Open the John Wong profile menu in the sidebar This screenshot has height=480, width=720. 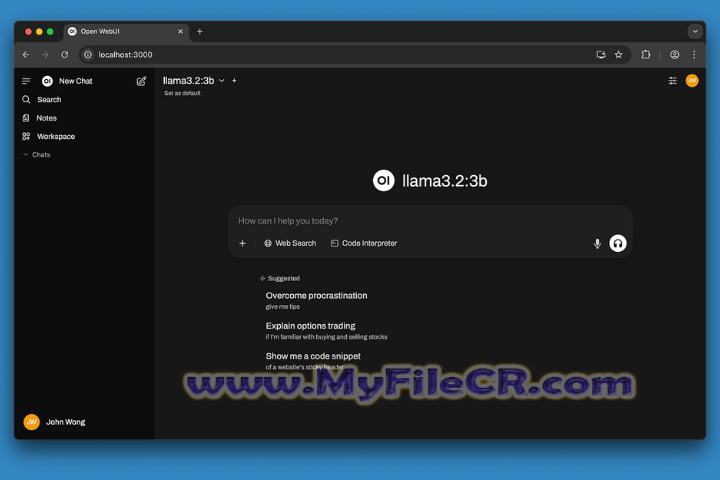(54, 422)
